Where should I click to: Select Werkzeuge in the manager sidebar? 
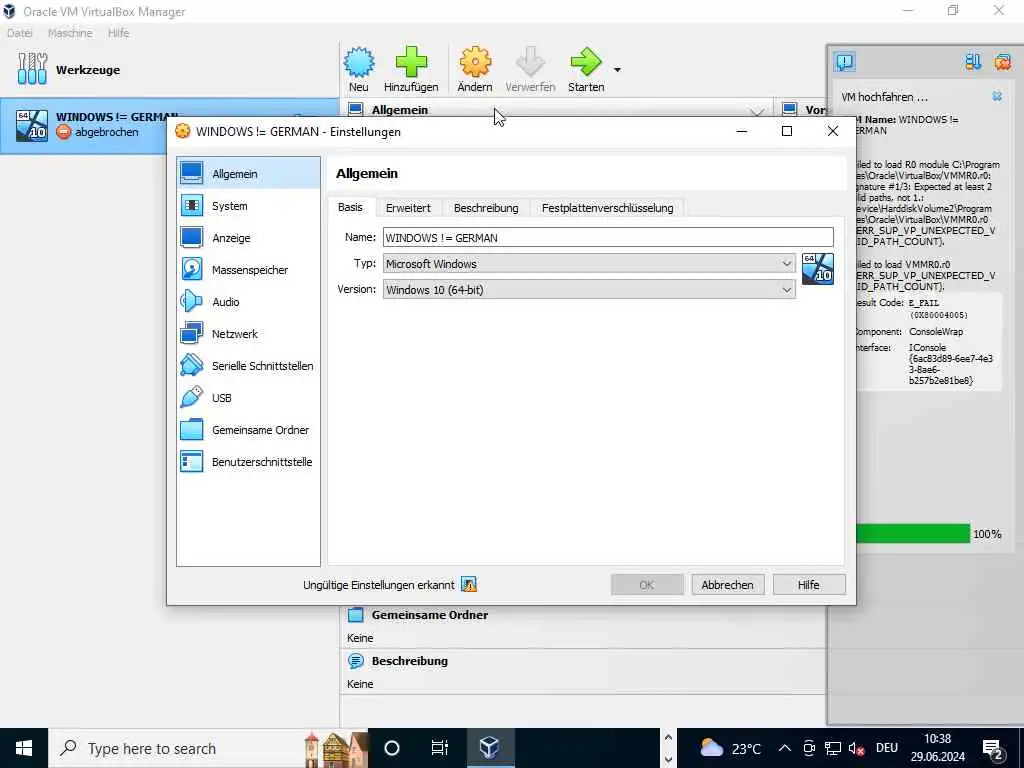(170, 70)
